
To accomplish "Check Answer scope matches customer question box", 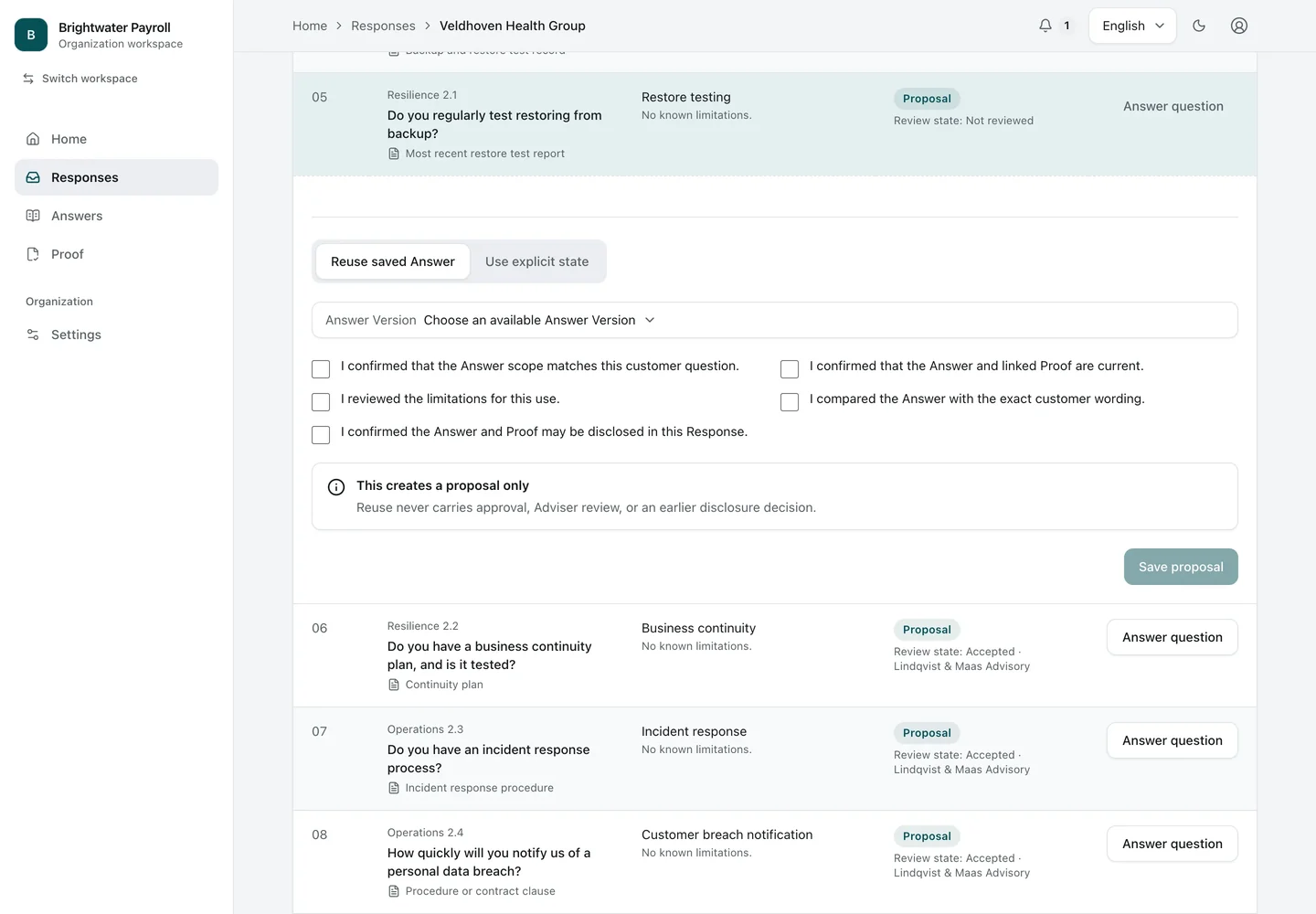I will click(x=321, y=369).
